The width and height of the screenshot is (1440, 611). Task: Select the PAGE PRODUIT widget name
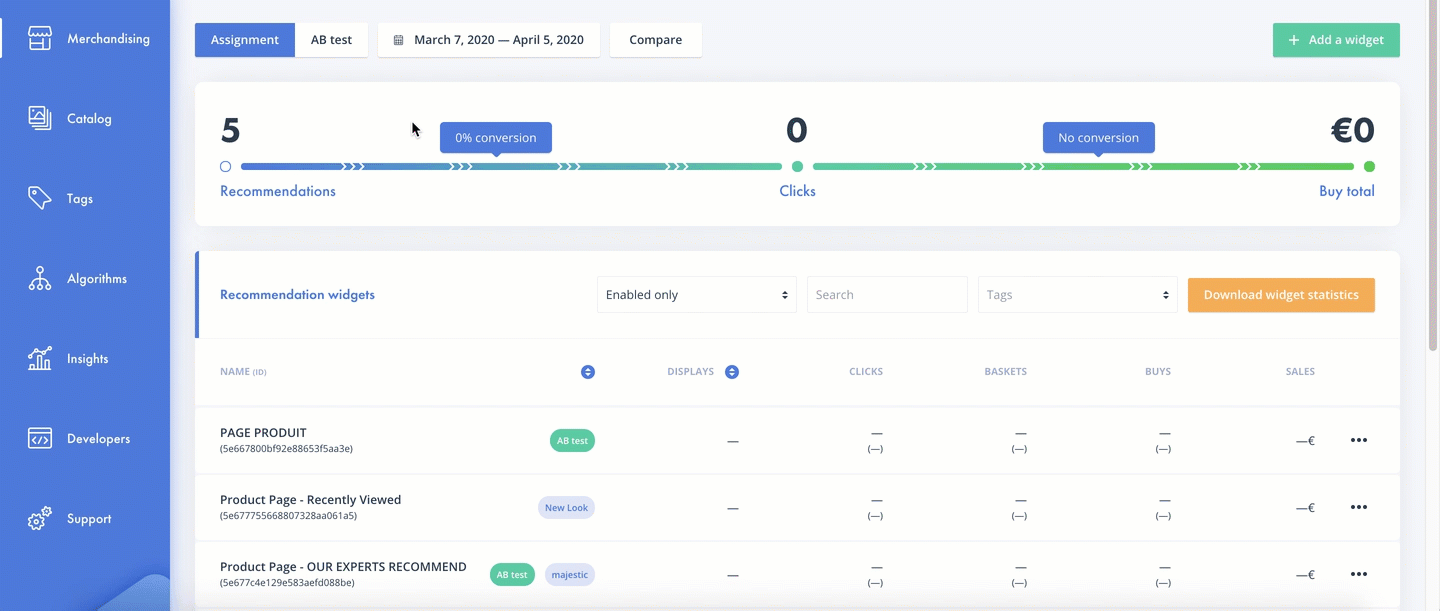coord(263,433)
